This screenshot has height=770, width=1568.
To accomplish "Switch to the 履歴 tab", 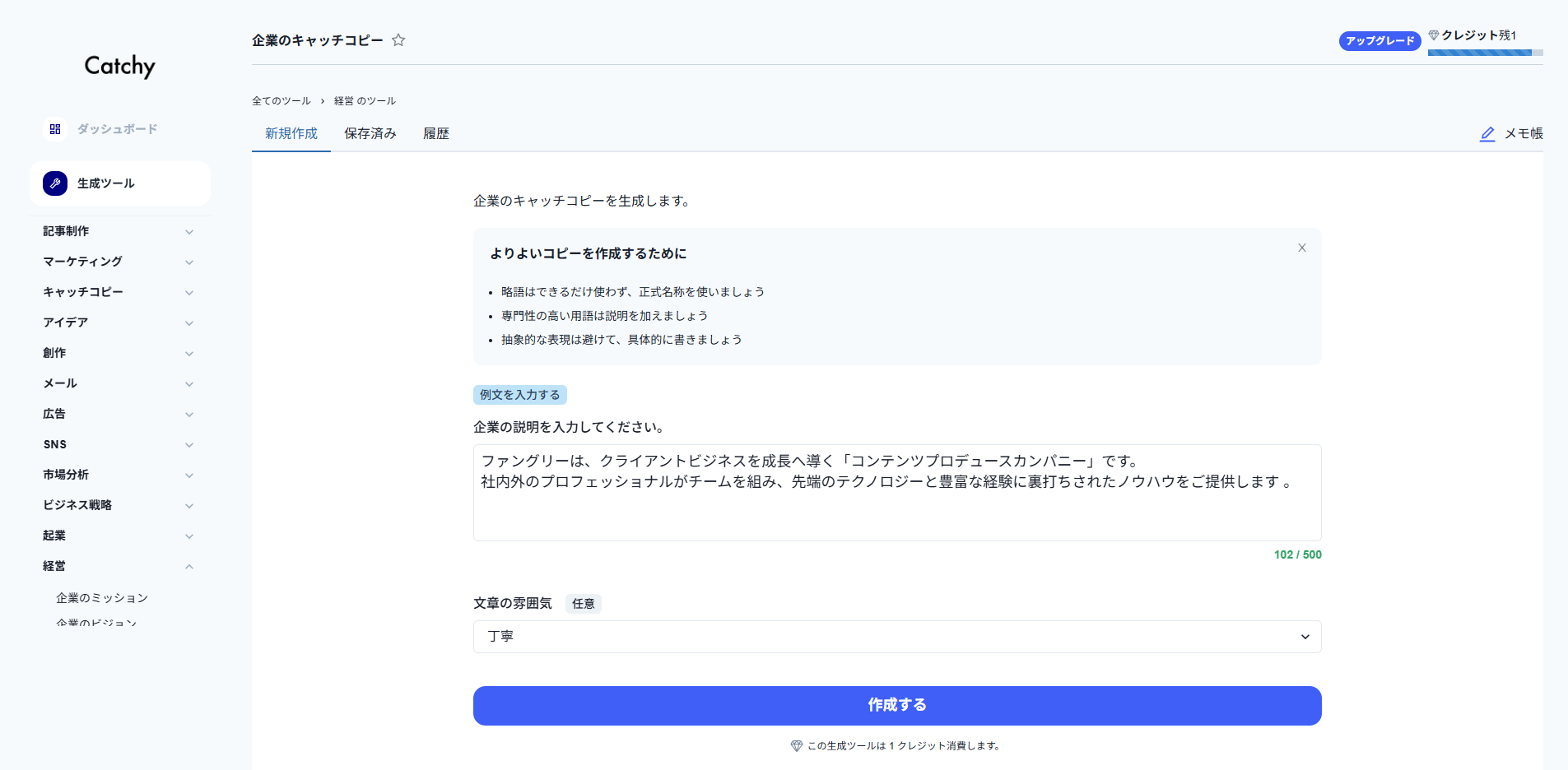I will (436, 133).
